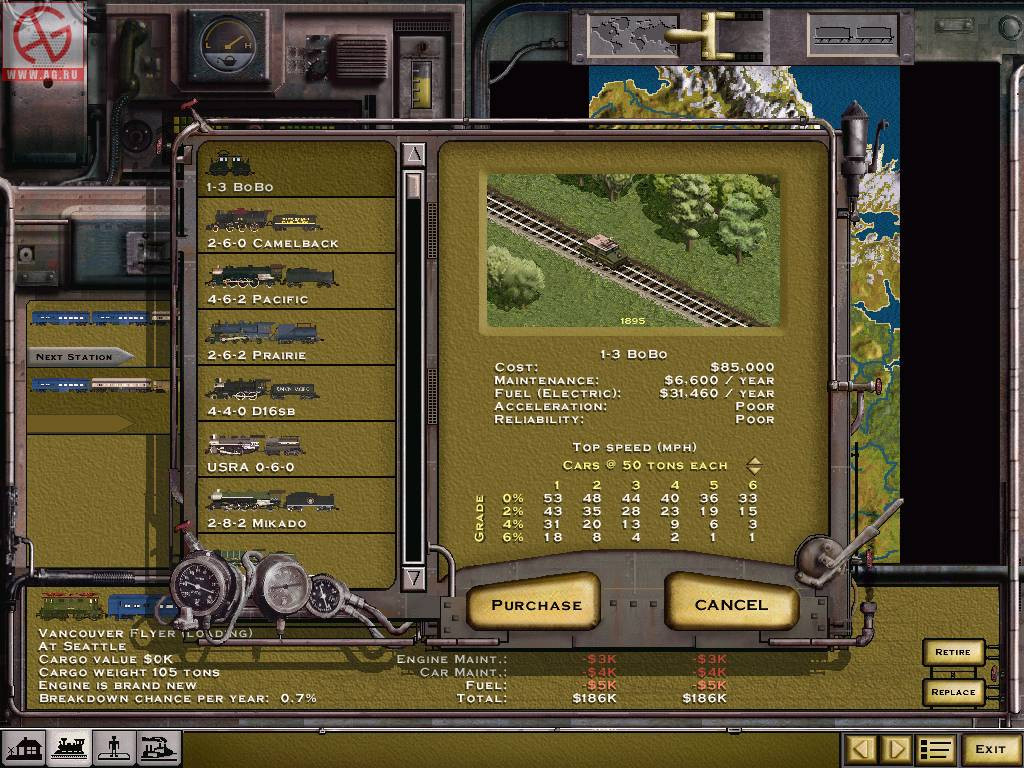Click the '$6,600 / year' maintenance value

point(719,380)
